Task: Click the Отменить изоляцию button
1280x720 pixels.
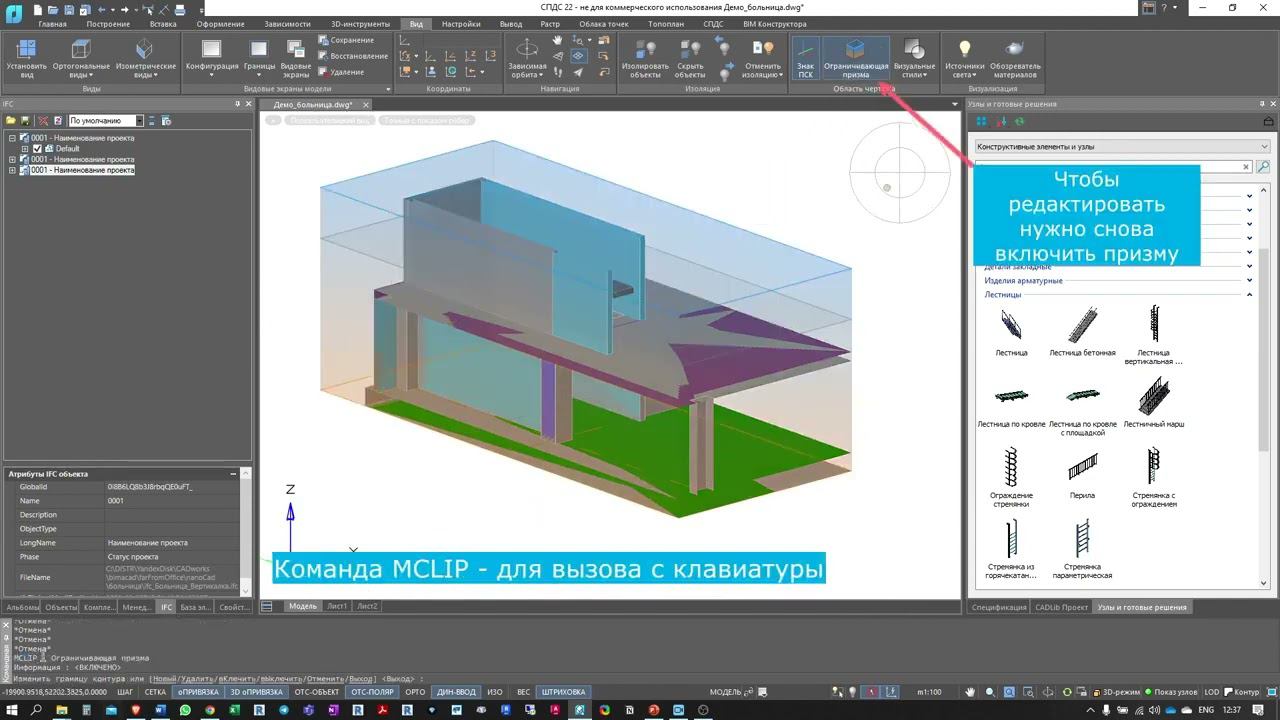Action: (761, 57)
